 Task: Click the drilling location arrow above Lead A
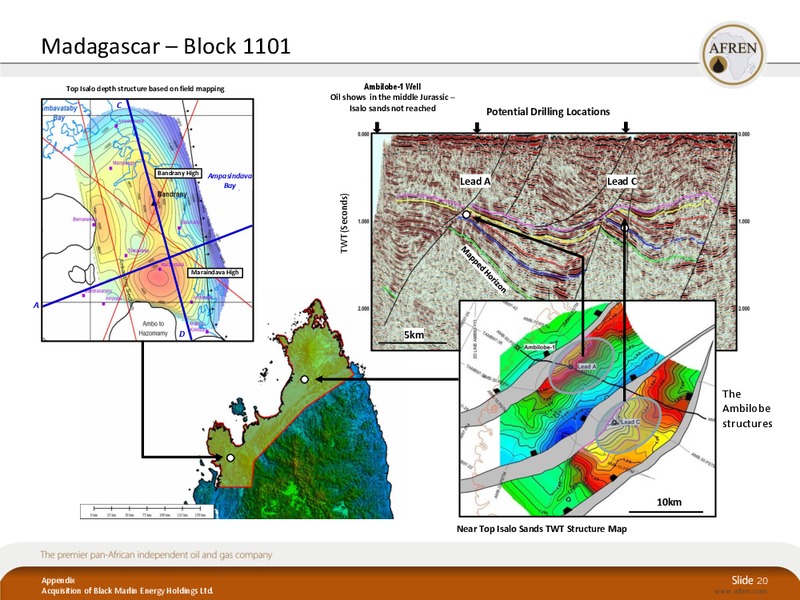pyautogui.click(x=477, y=127)
